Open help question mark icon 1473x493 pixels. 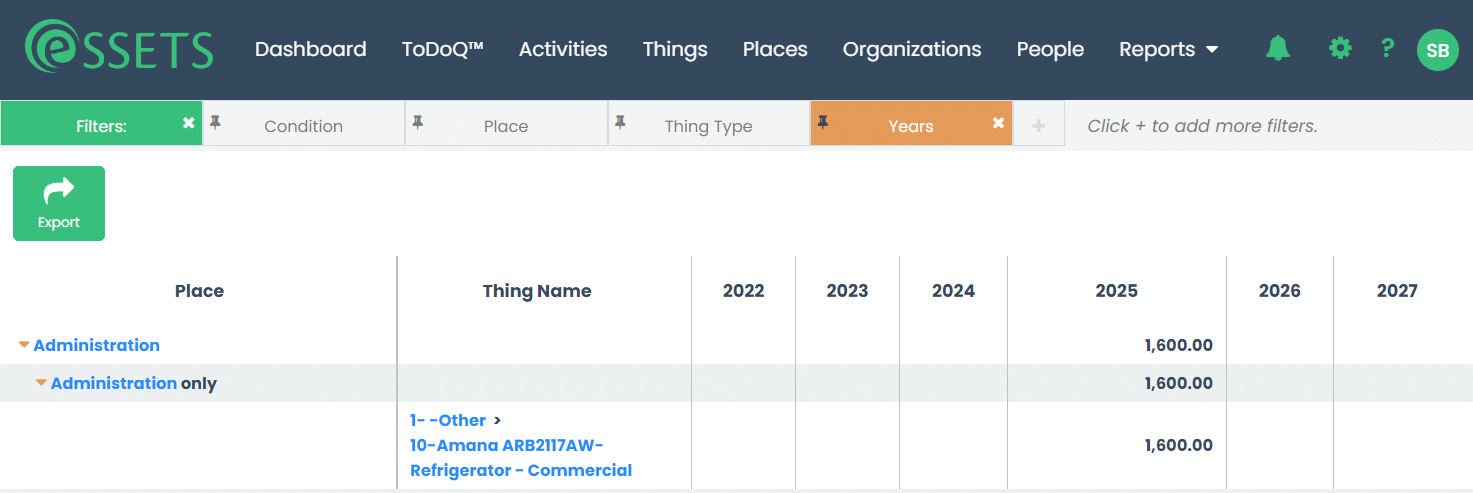tap(1387, 48)
